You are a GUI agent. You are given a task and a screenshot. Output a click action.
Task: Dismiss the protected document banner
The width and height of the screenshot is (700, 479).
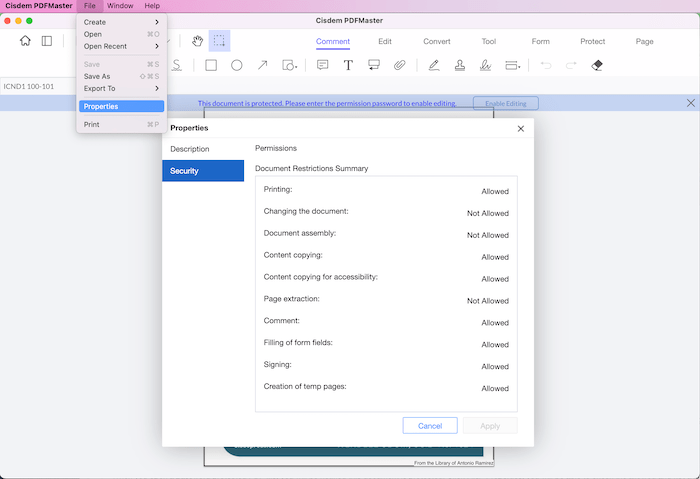click(x=691, y=103)
